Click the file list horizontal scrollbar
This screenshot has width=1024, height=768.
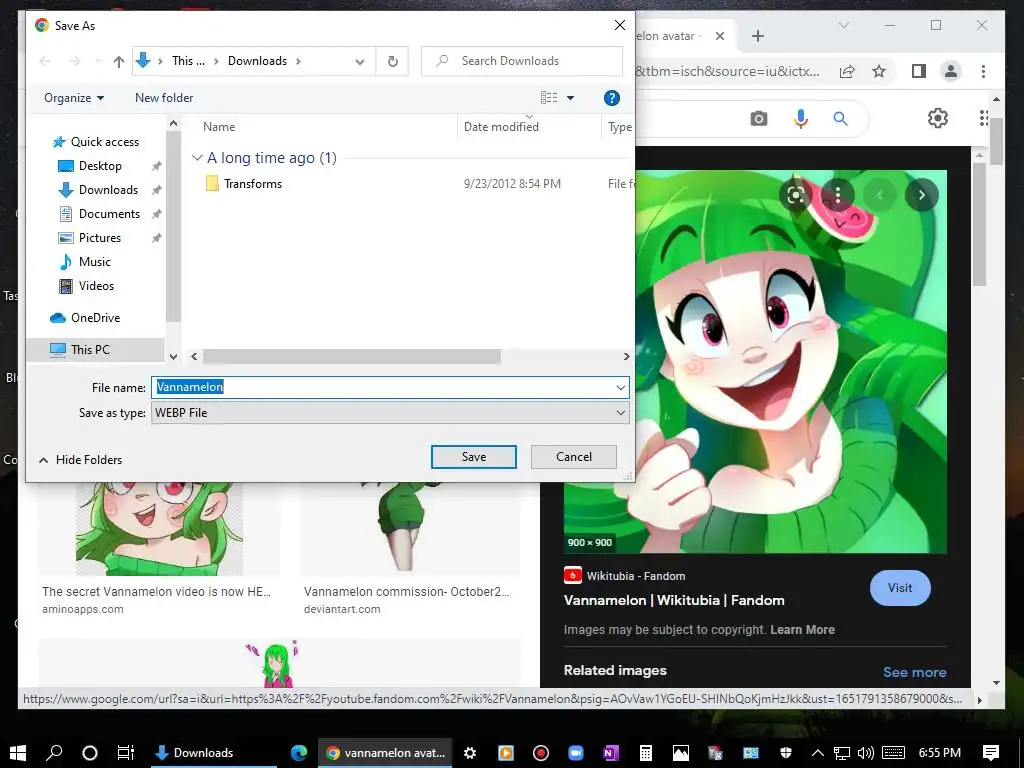[x=351, y=357]
